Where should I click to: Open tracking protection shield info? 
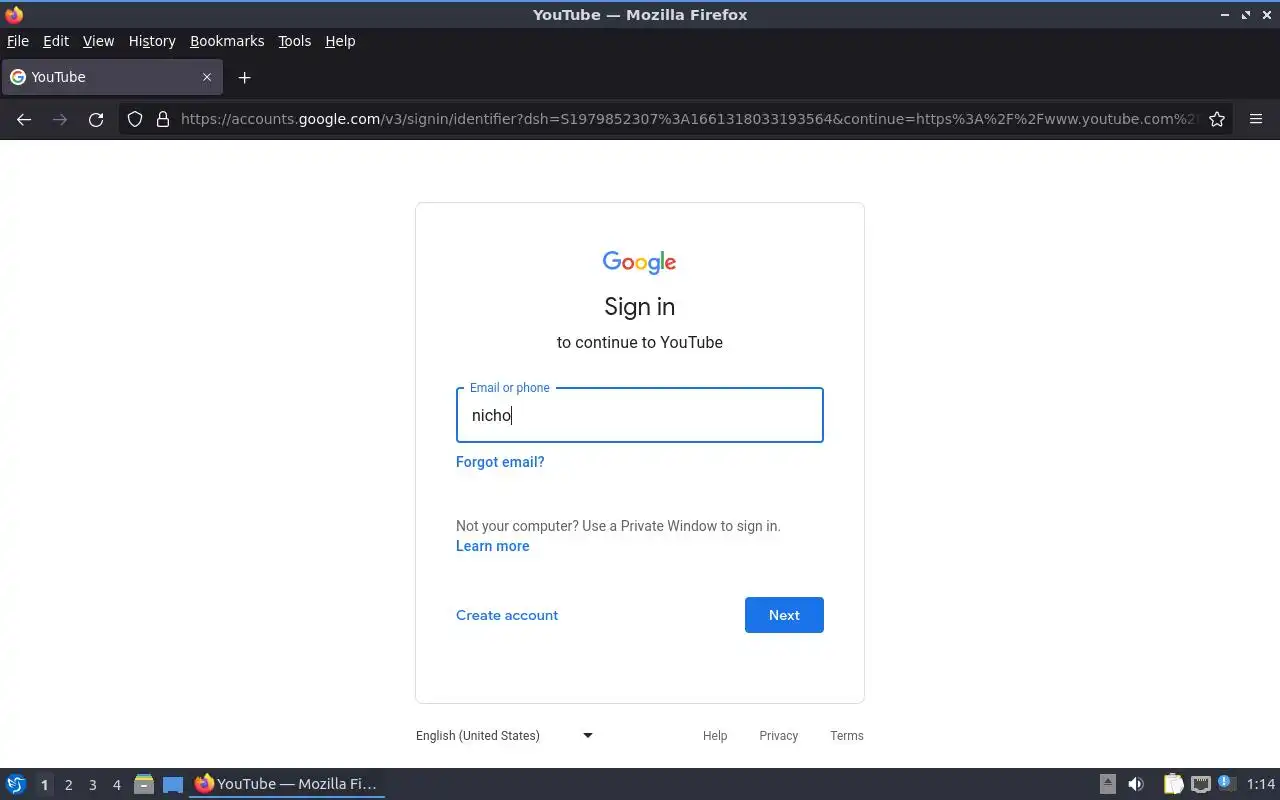135,119
